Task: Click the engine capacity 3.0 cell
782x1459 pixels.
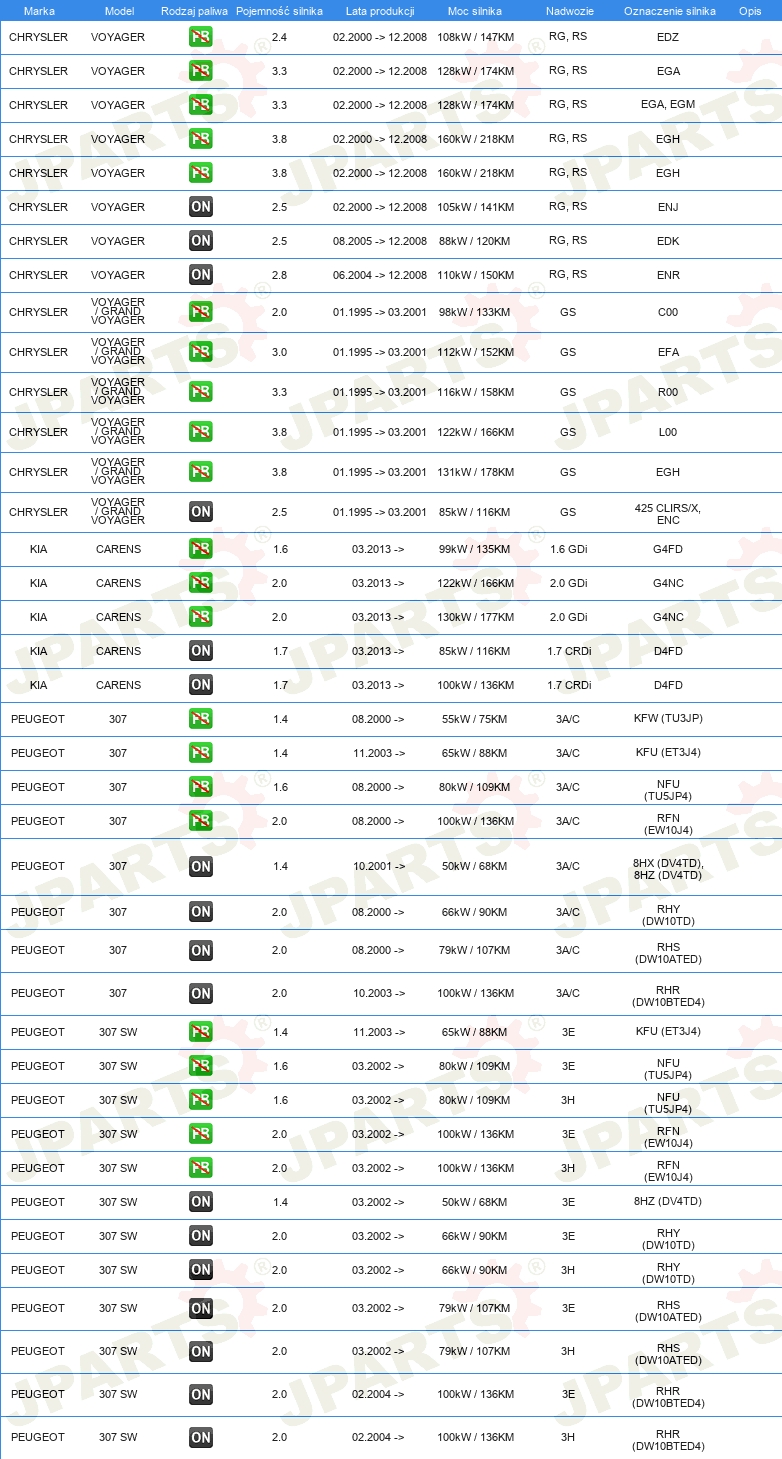Action: [x=280, y=352]
